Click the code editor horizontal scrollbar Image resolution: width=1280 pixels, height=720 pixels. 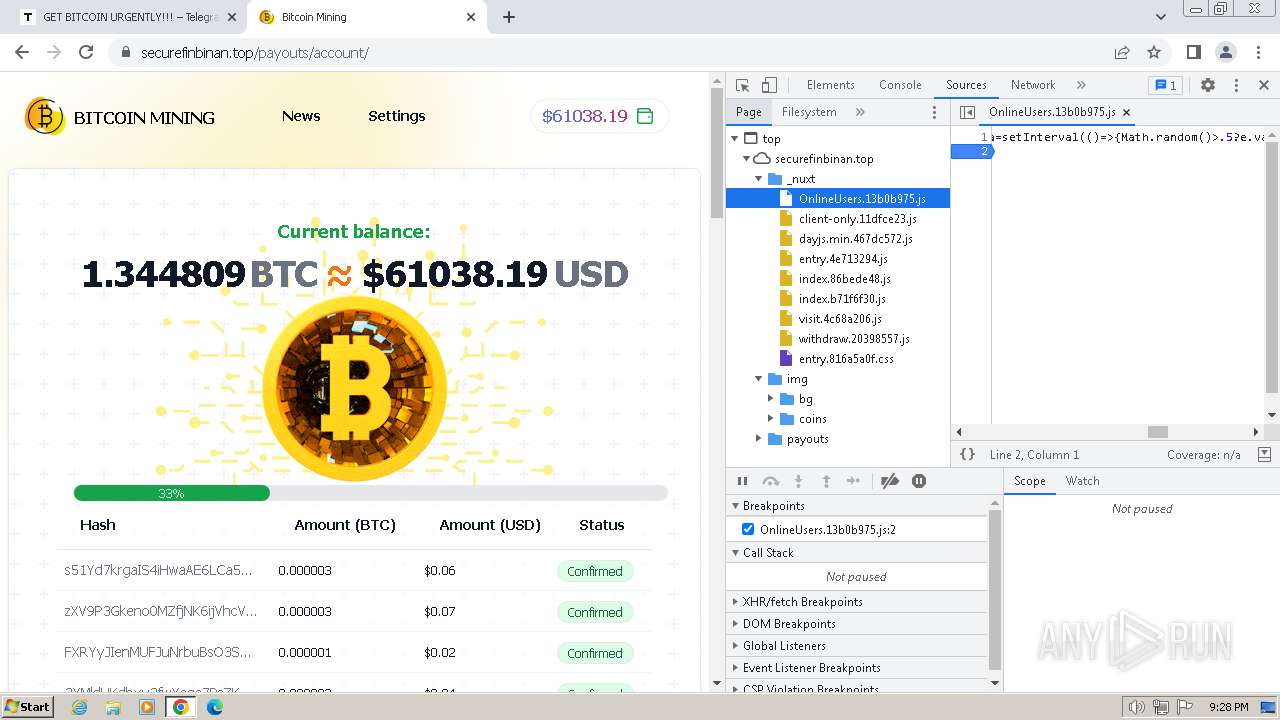pos(1157,432)
